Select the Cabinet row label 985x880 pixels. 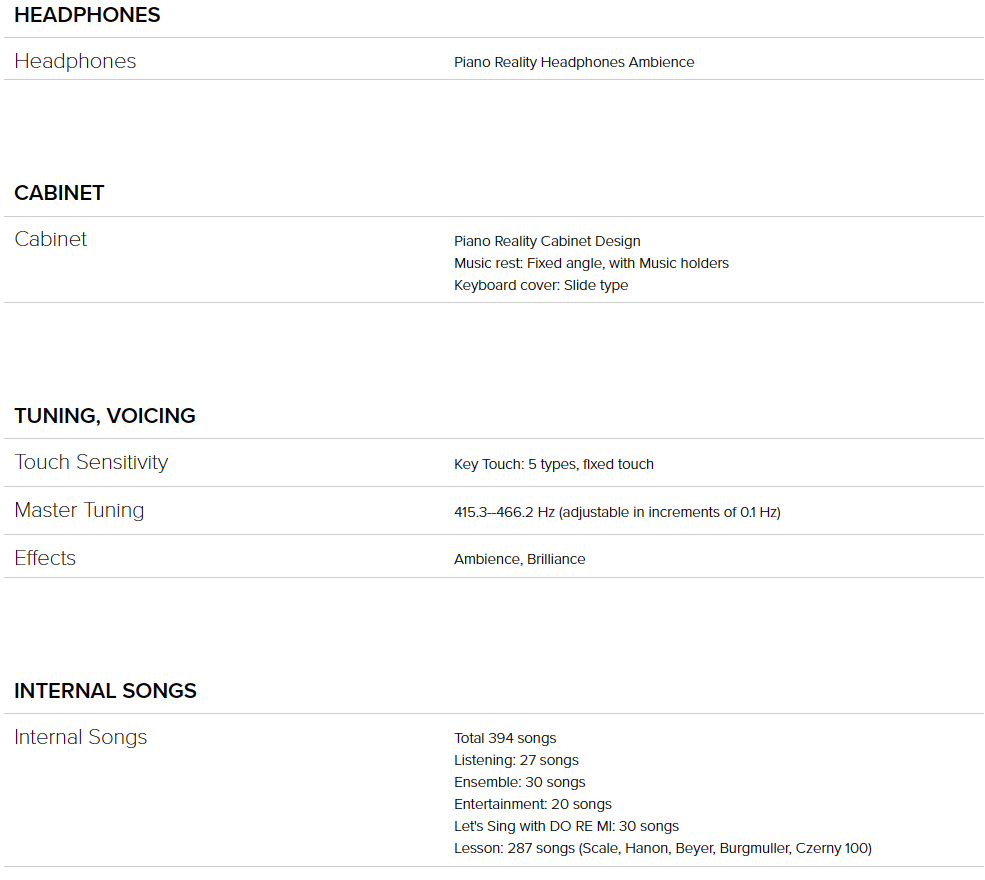51,239
